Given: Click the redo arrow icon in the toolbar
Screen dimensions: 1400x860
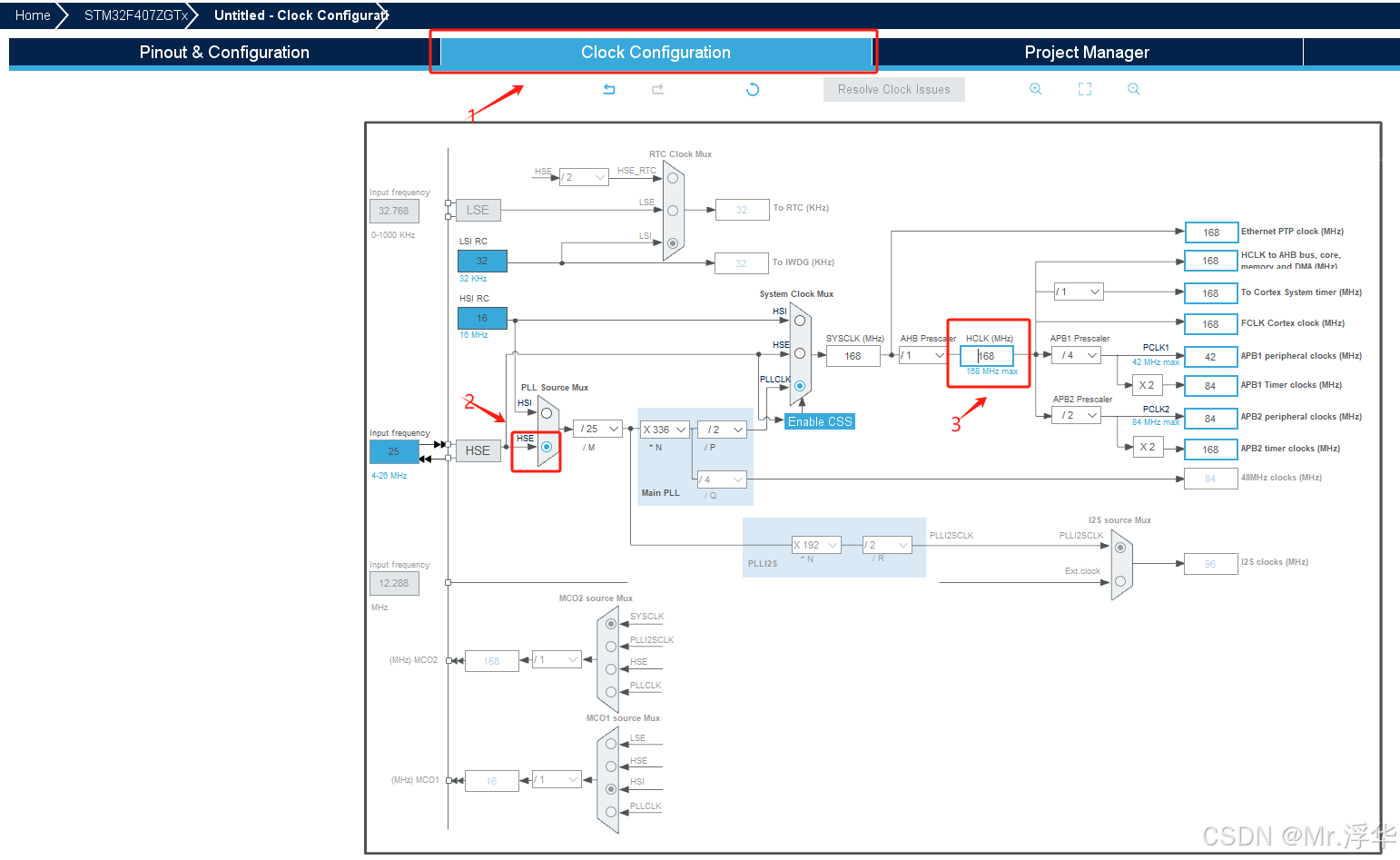Looking at the screenshot, I should coord(658,89).
